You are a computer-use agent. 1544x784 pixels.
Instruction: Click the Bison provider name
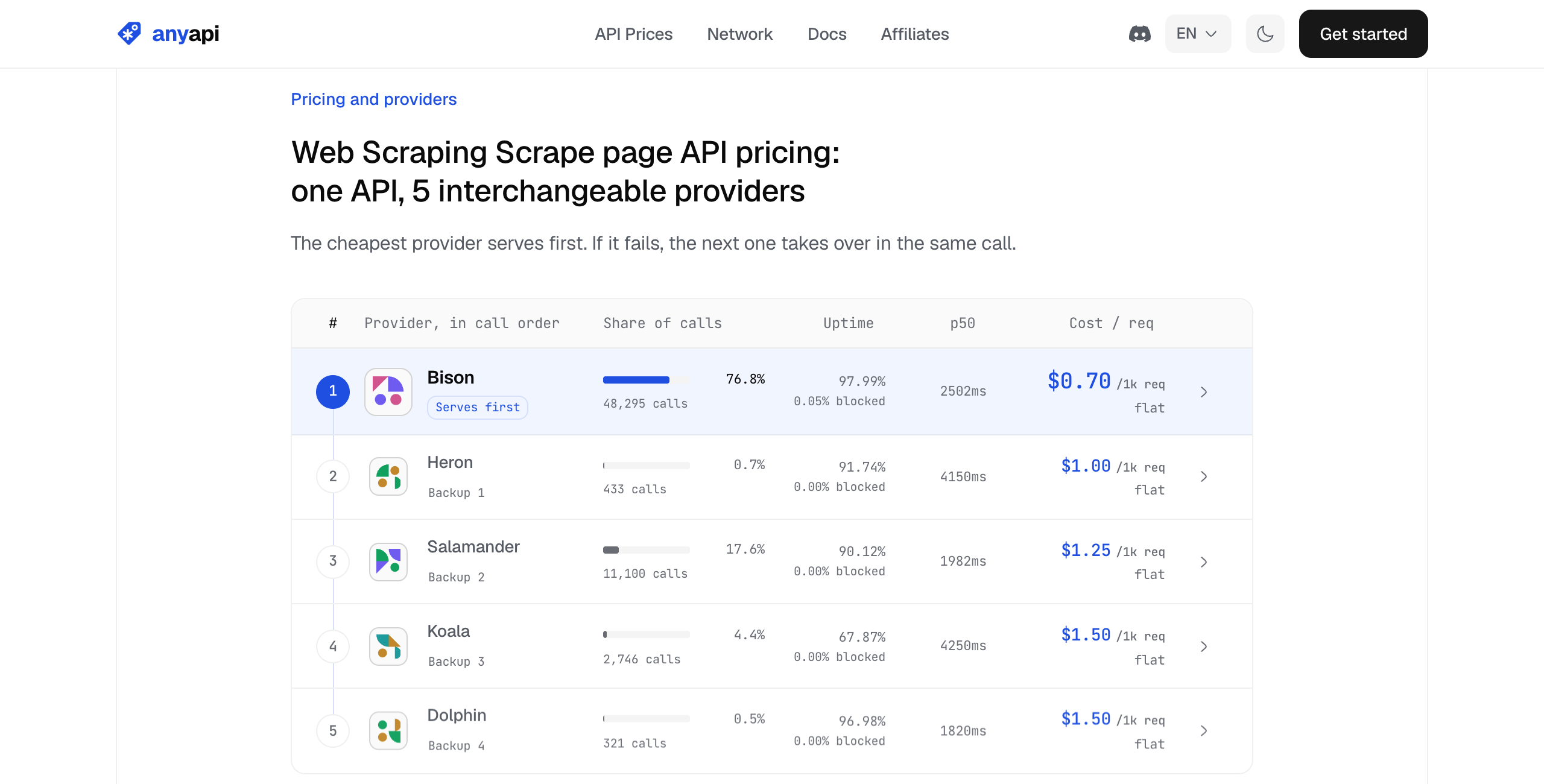click(x=451, y=378)
